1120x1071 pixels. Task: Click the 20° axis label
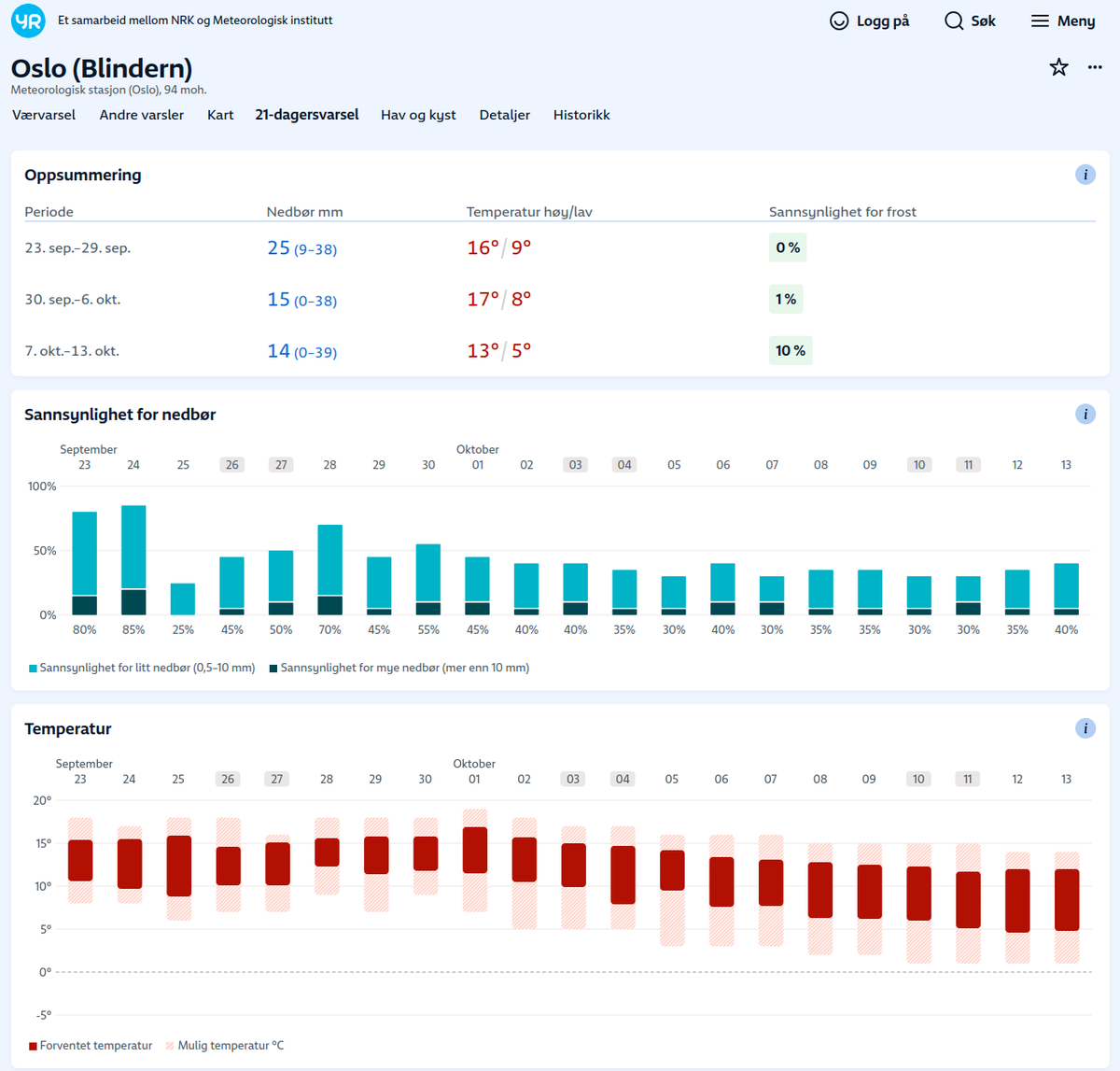(x=42, y=800)
